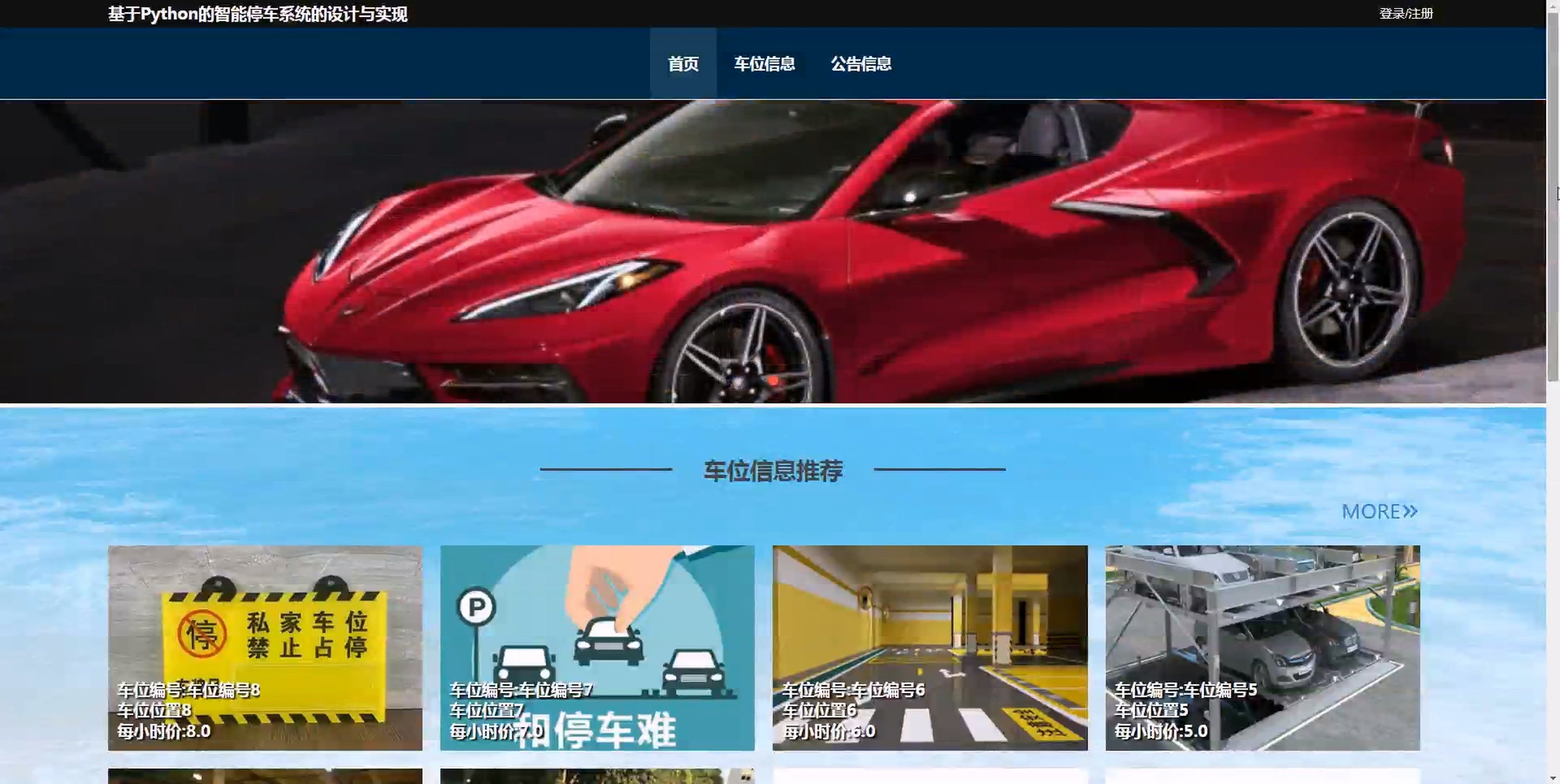
Task: Click the scrollbar down arrow
Action: pyautogui.click(x=1553, y=777)
